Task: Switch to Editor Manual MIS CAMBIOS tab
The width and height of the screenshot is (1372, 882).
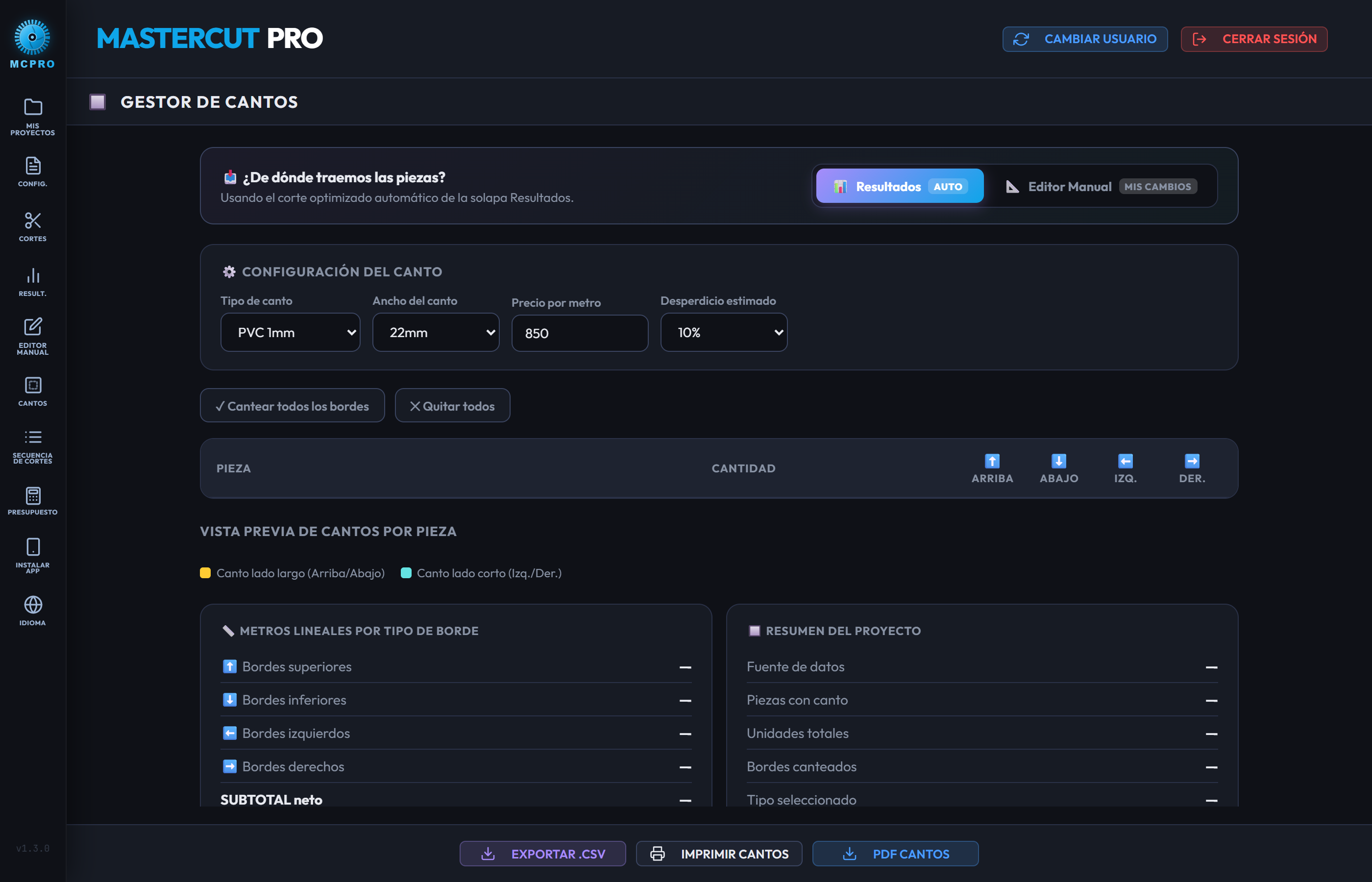Action: point(1101,186)
